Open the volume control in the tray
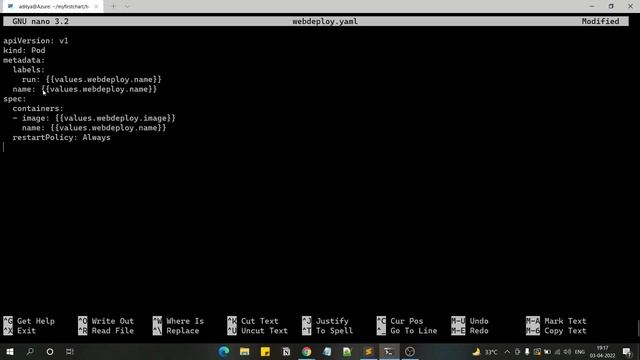640x360 pixels. pos(567,352)
